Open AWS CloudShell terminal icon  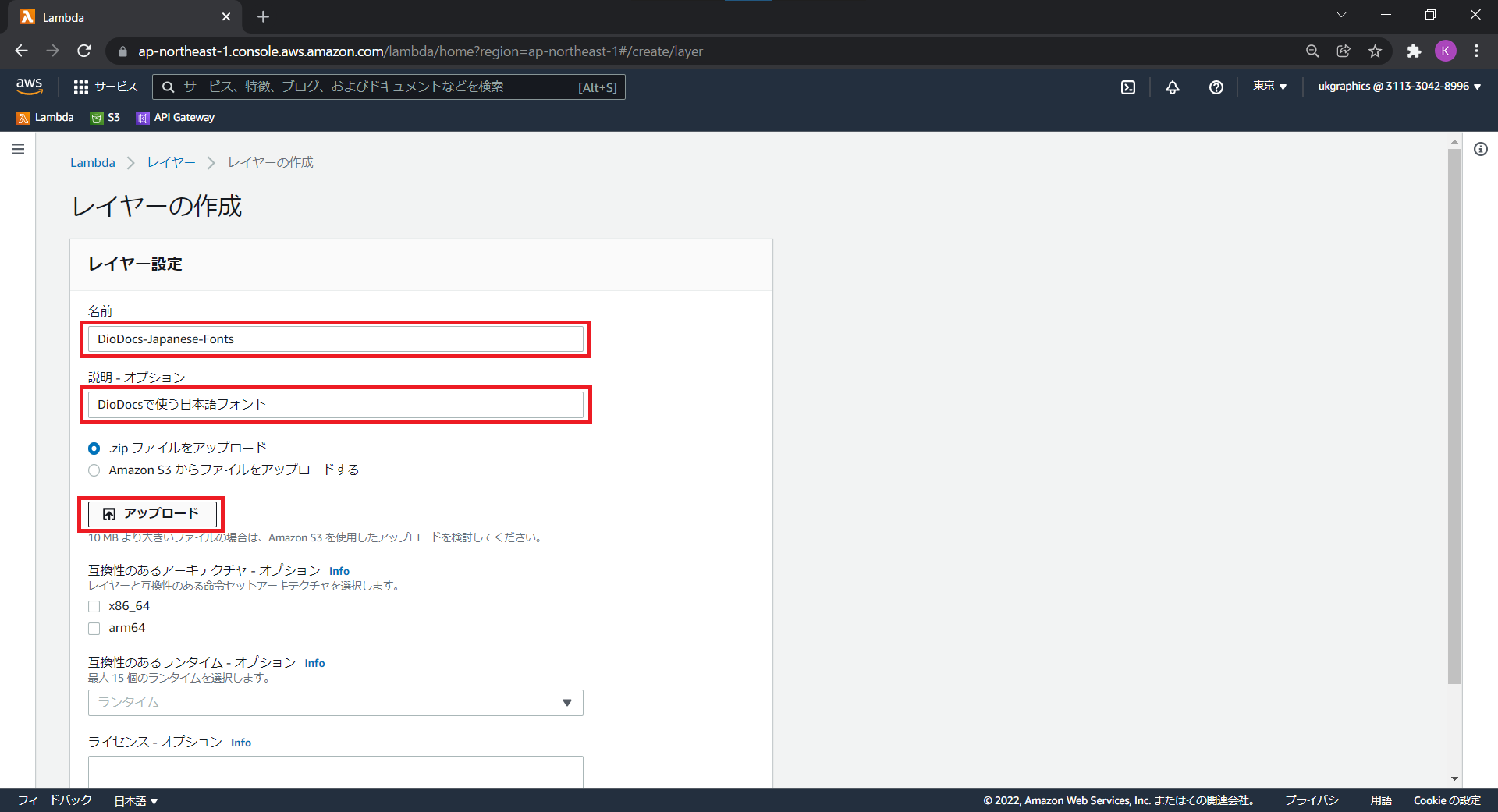click(x=1128, y=87)
